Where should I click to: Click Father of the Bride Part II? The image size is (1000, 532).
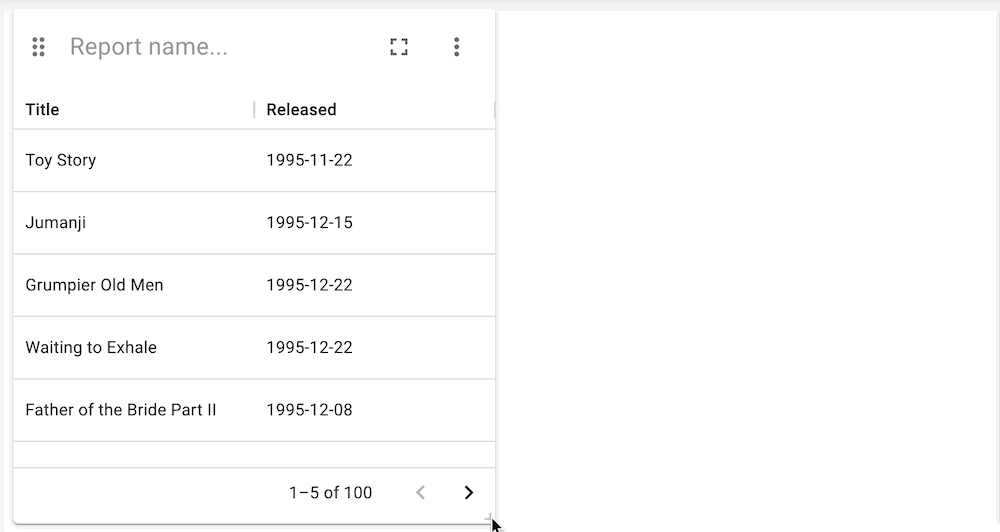pos(121,410)
